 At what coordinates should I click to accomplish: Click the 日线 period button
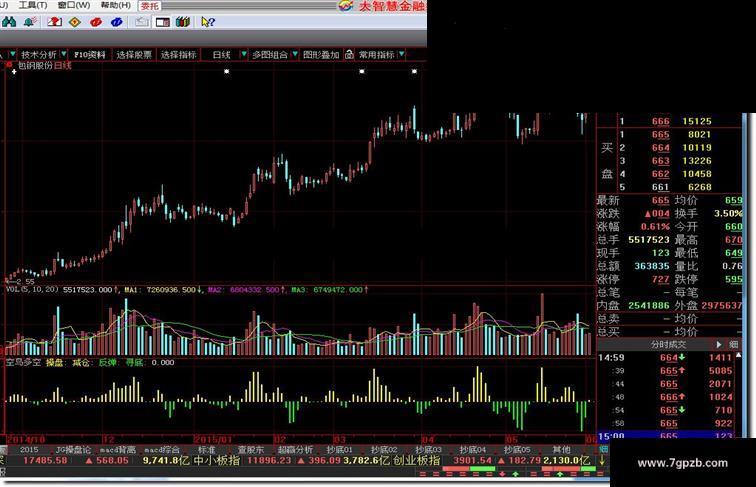click(x=221, y=54)
